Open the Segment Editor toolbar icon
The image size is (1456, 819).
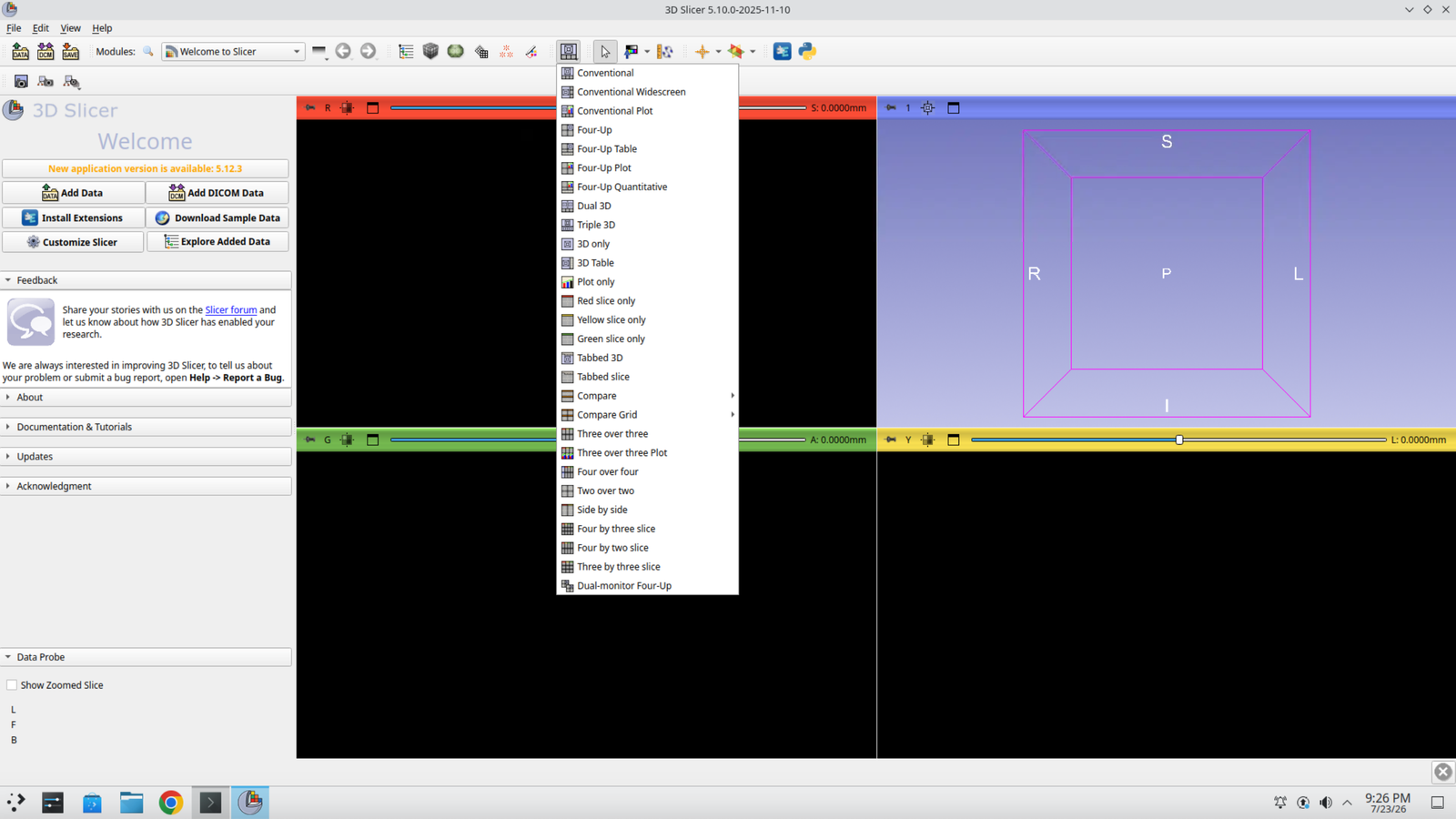pos(531,52)
